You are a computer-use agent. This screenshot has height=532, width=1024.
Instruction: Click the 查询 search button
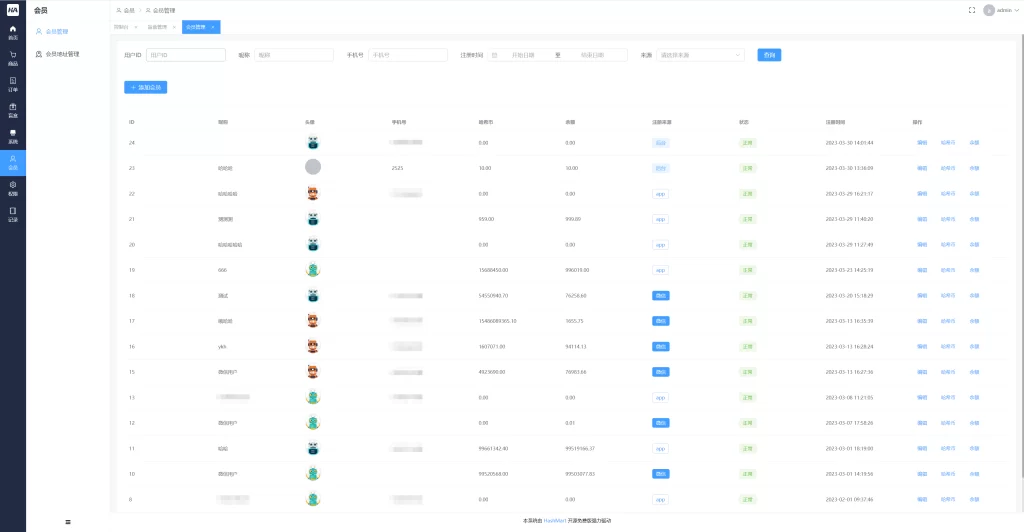click(768, 55)
